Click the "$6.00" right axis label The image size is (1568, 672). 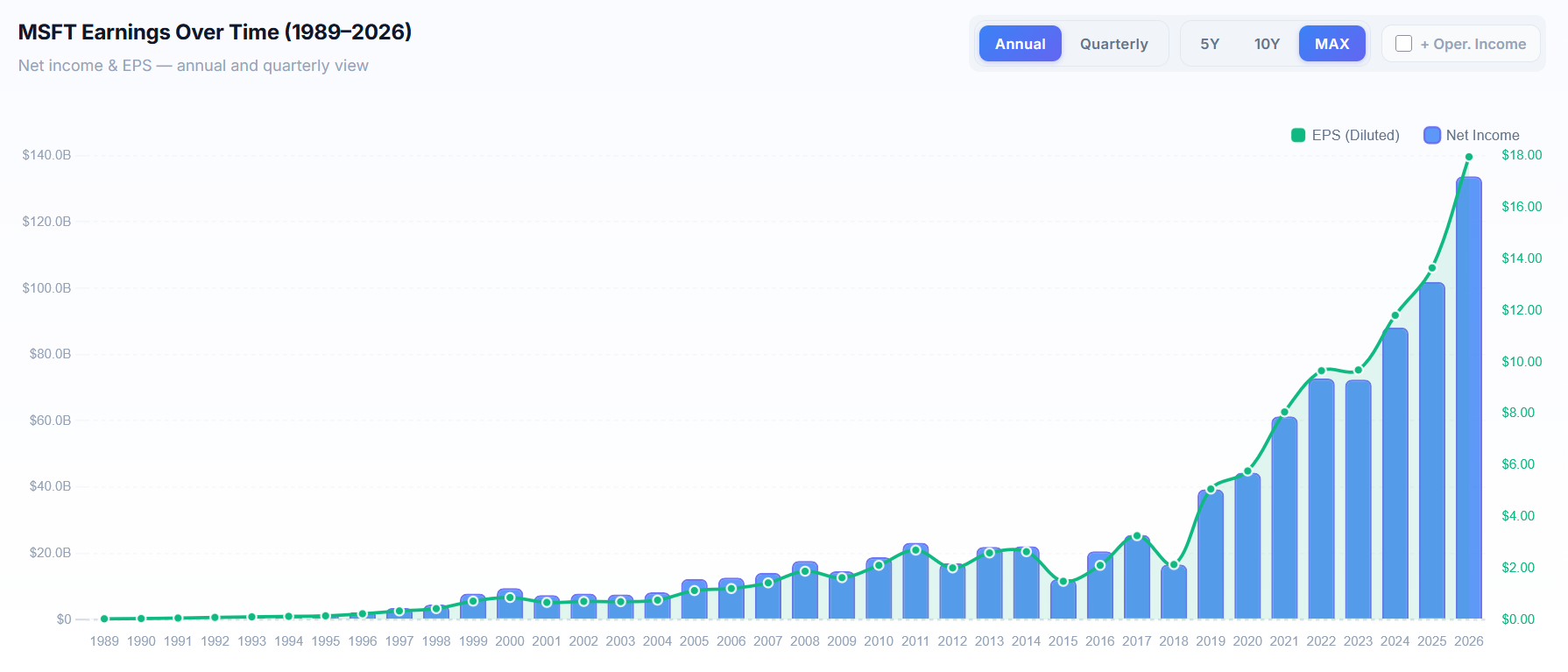1518,464
